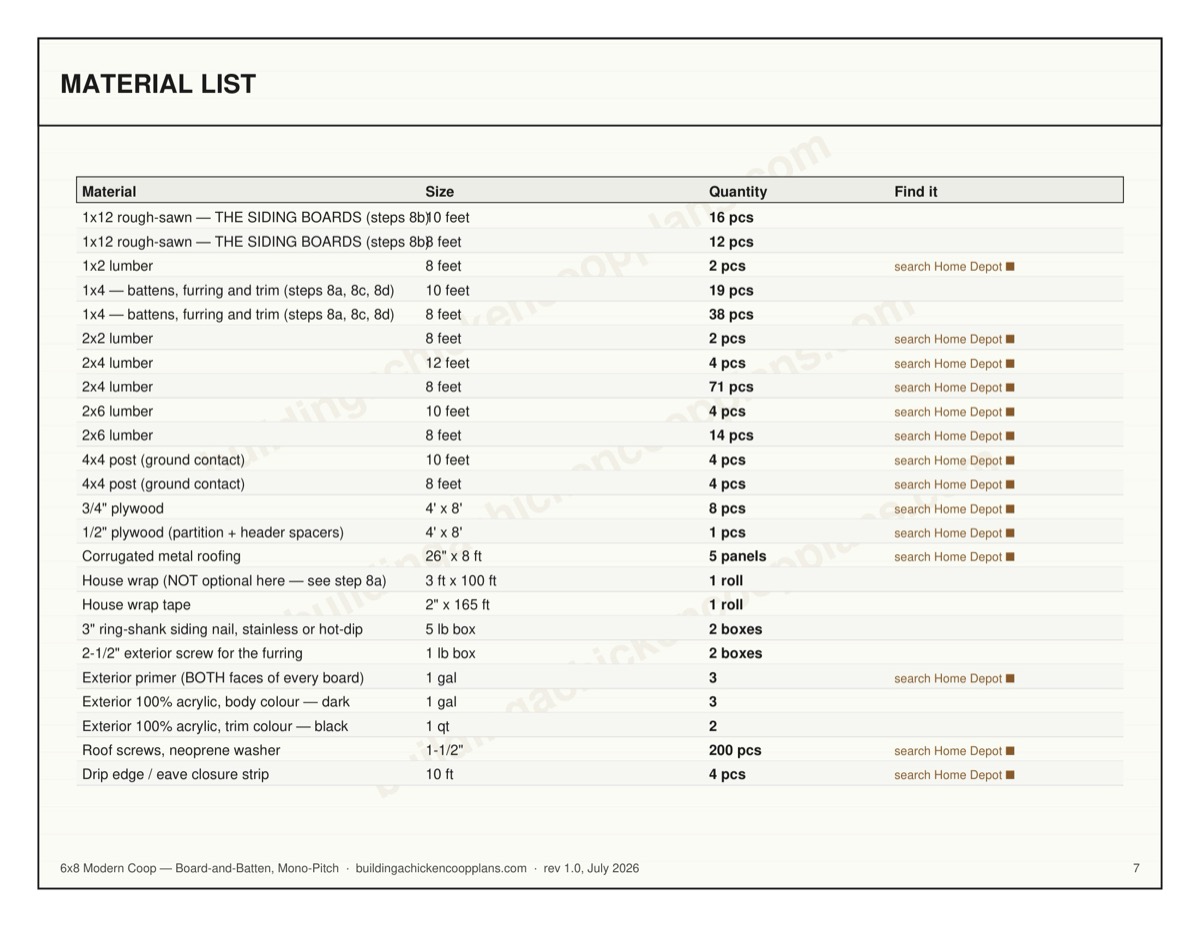The image size is (1200, 927).
Task: Open Home Depot link for roof screws
Action: click(954, 751)
